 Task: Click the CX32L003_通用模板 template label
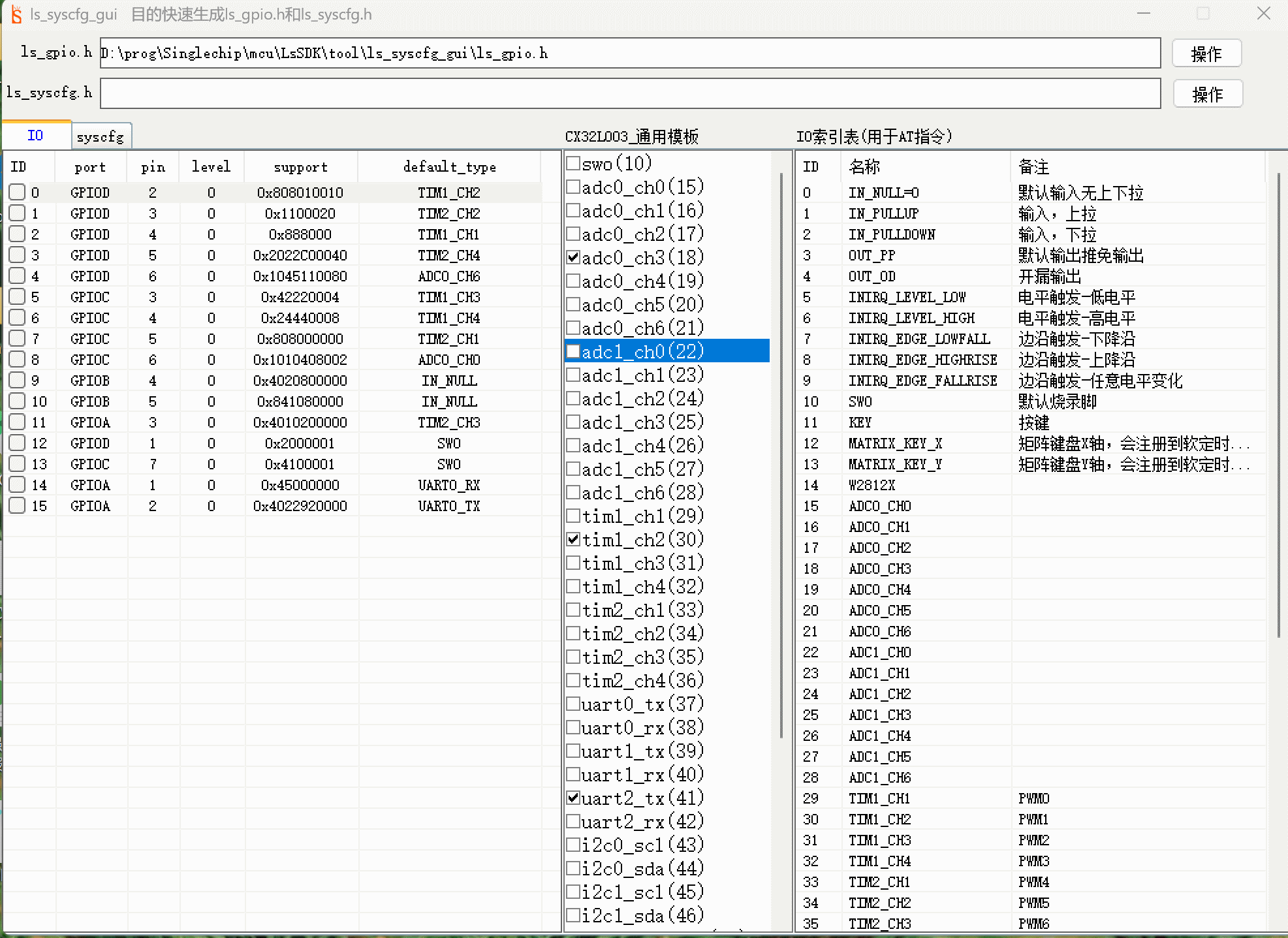(x=631, y=136)
